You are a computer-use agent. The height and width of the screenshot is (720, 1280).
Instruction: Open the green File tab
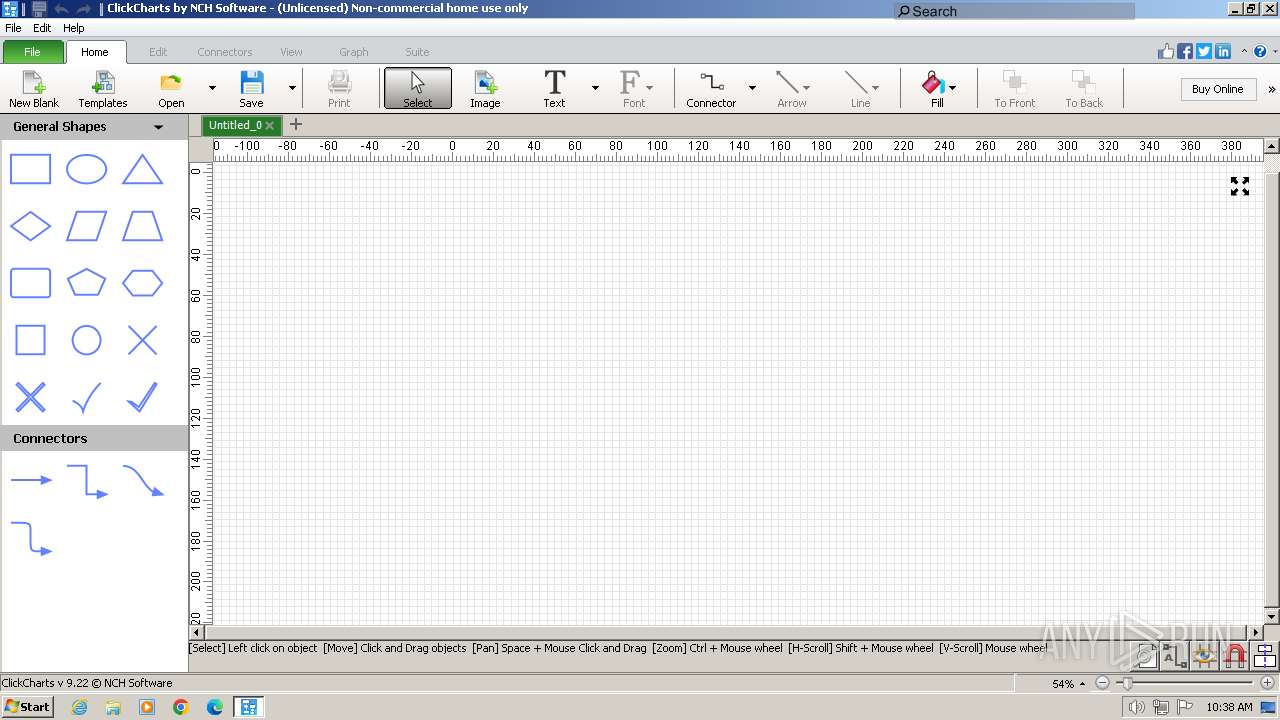coord(32,52)
